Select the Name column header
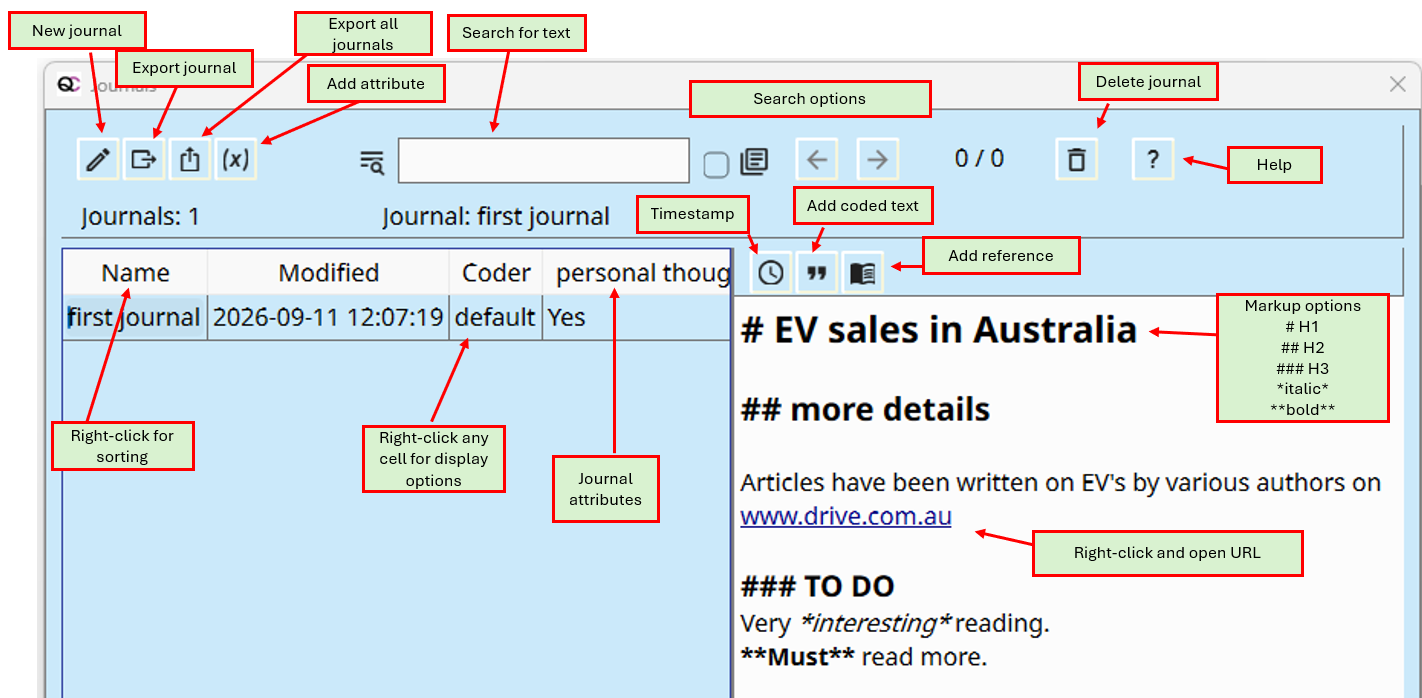Viewport: 1422px width, 698px height. [x=135, y=273]
